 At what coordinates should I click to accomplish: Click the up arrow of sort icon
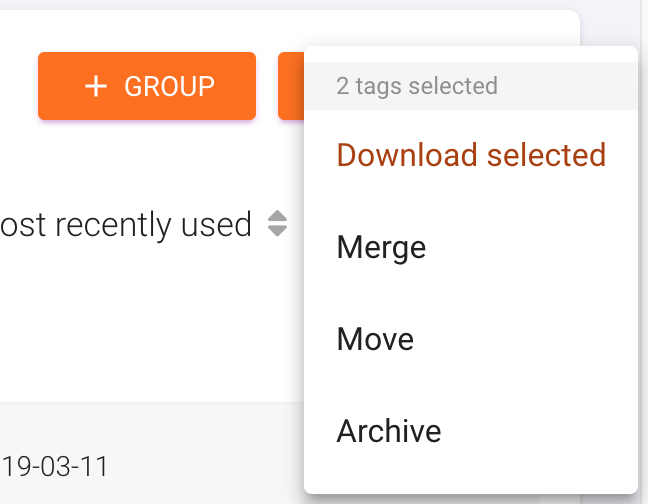[278, 217]
